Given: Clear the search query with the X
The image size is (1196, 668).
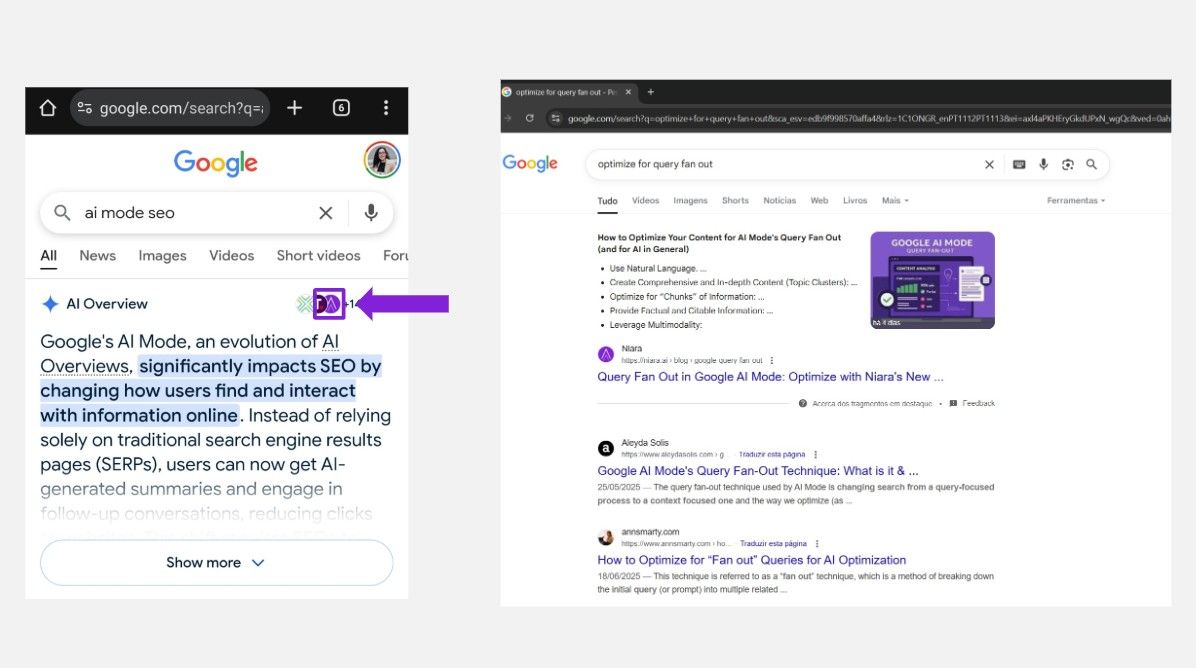Looking at the screenshot, I should [x=989, y=163].
